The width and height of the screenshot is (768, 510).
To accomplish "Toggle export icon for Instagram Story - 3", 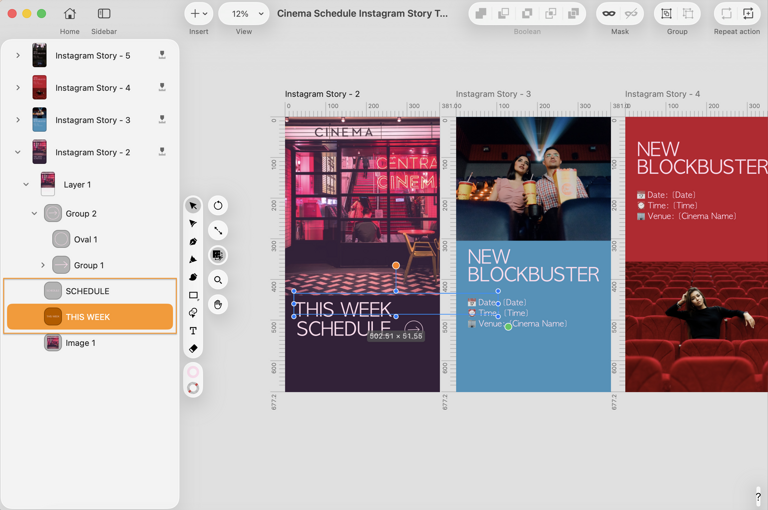I will point(162,120).
